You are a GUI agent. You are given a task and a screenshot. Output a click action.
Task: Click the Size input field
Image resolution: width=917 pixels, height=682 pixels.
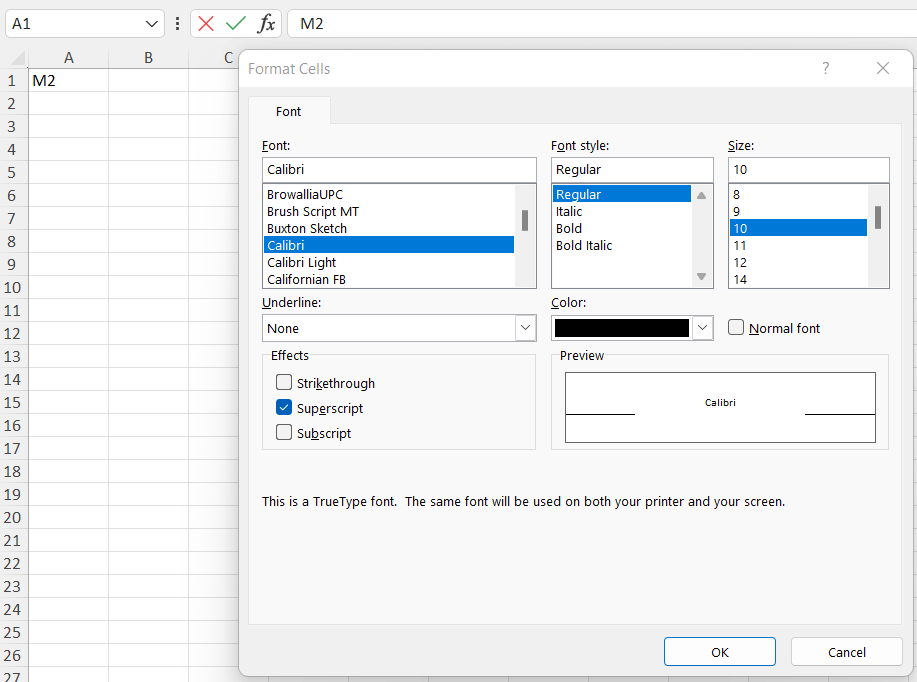pos(808,170)
